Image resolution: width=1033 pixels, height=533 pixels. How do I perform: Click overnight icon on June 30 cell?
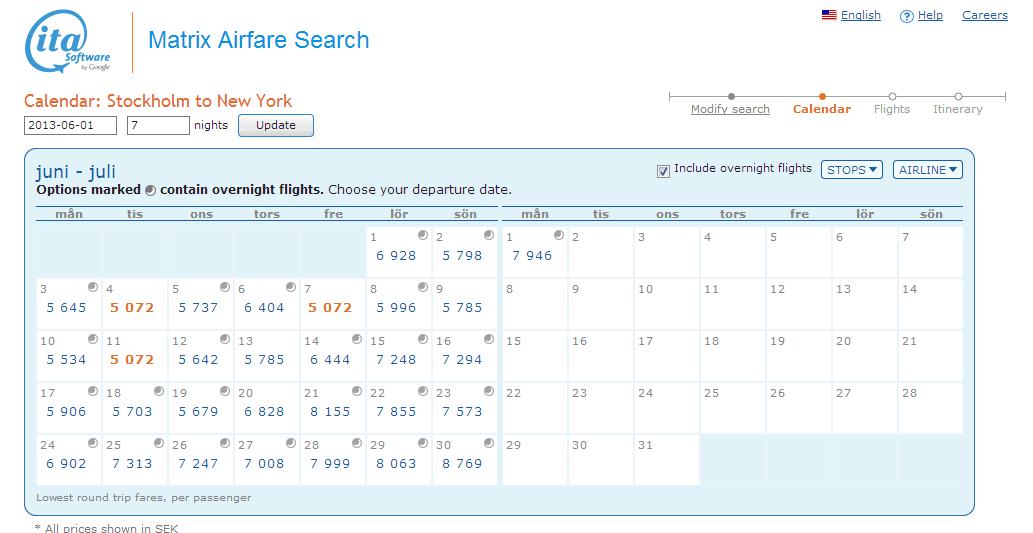tap(489, 443)
